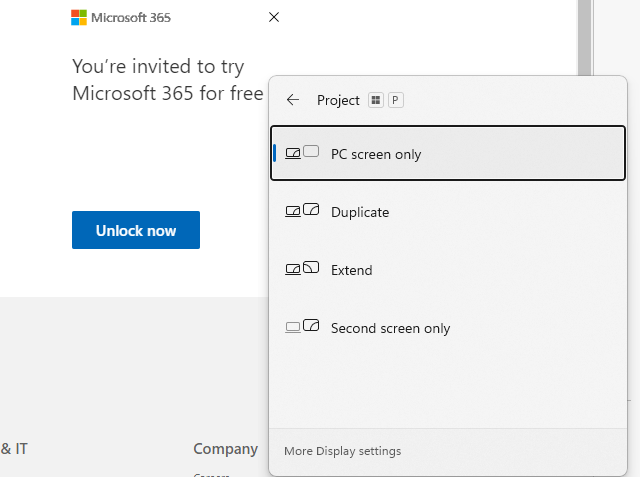Click the Windows key badge beside Project
Image resolution: width=640 pixels, height=477 pixels.
click(x=376, y=100)
